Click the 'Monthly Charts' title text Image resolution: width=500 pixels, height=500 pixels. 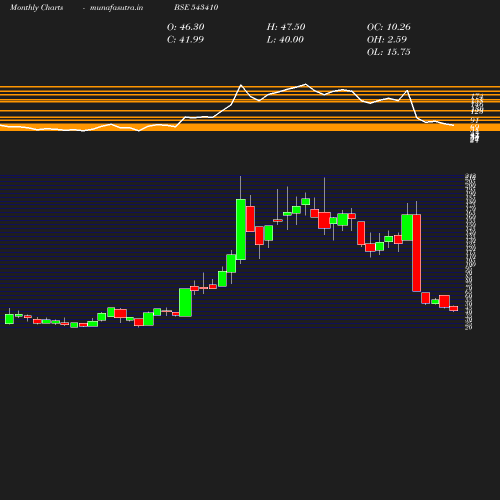click(x=36, y=7)
